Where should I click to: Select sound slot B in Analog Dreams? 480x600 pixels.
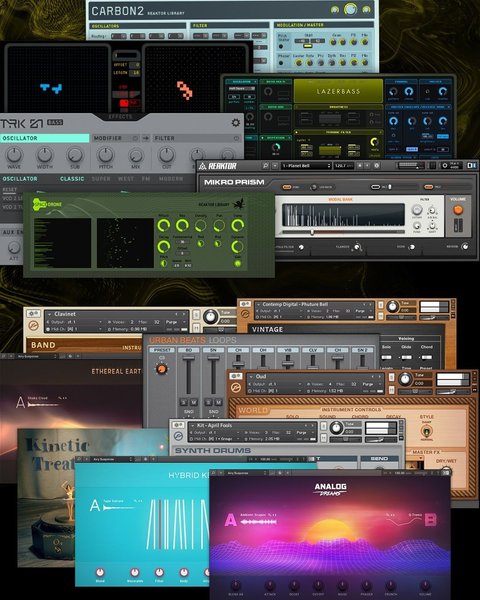[431, 520]
